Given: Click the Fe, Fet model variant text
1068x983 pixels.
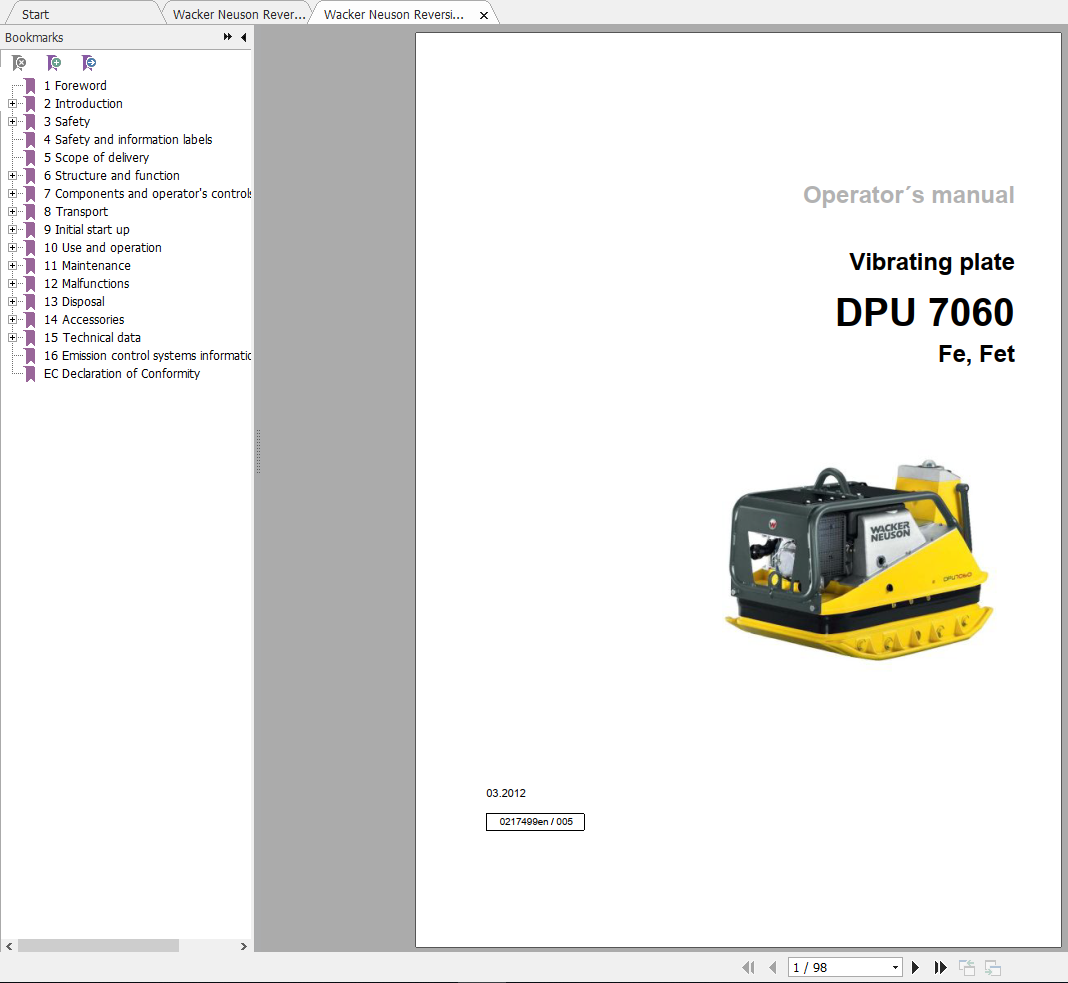Looking at the screenshot, I should [x=977, y=354].
